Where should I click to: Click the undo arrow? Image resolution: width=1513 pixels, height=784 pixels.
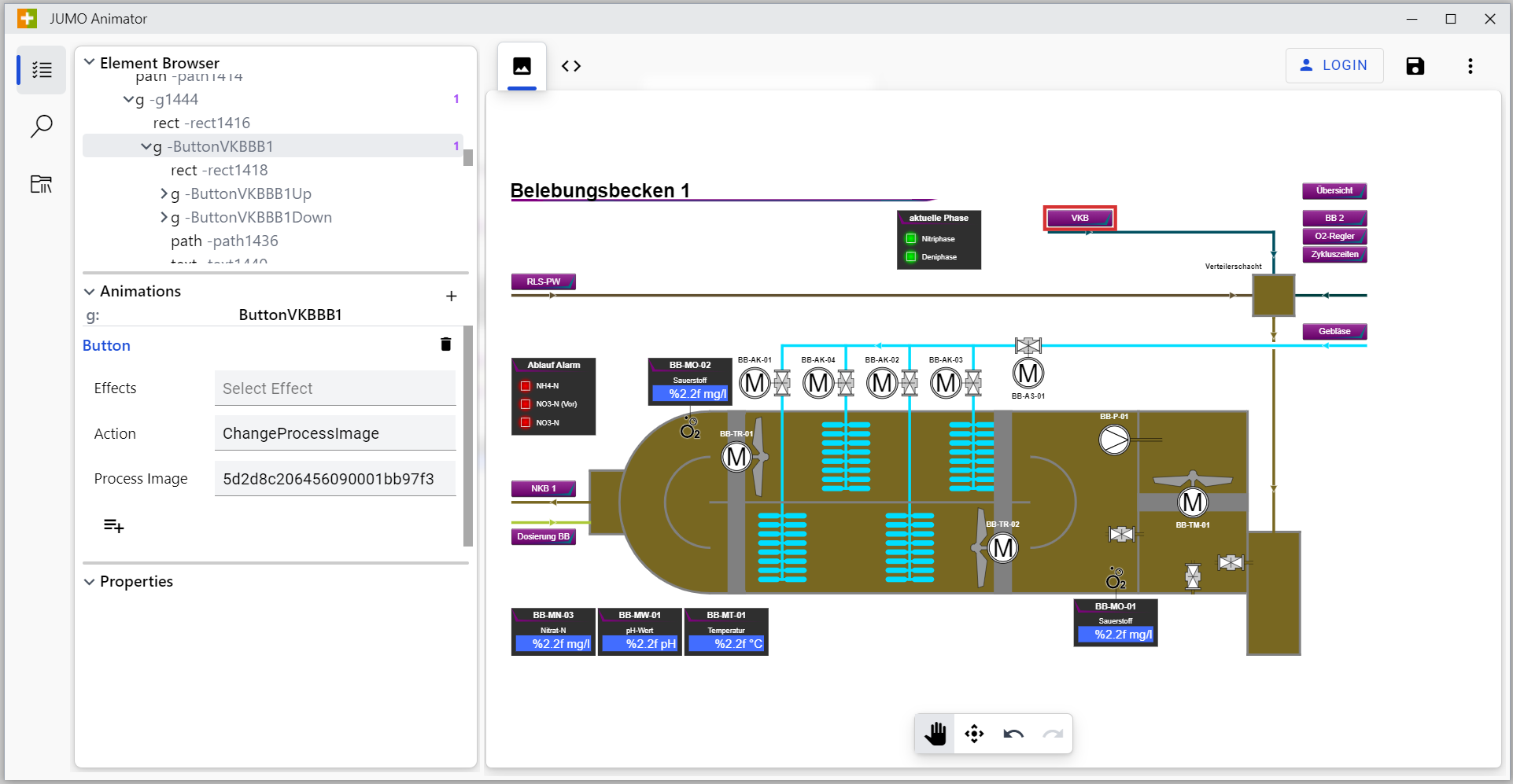tap(1013, 734)
